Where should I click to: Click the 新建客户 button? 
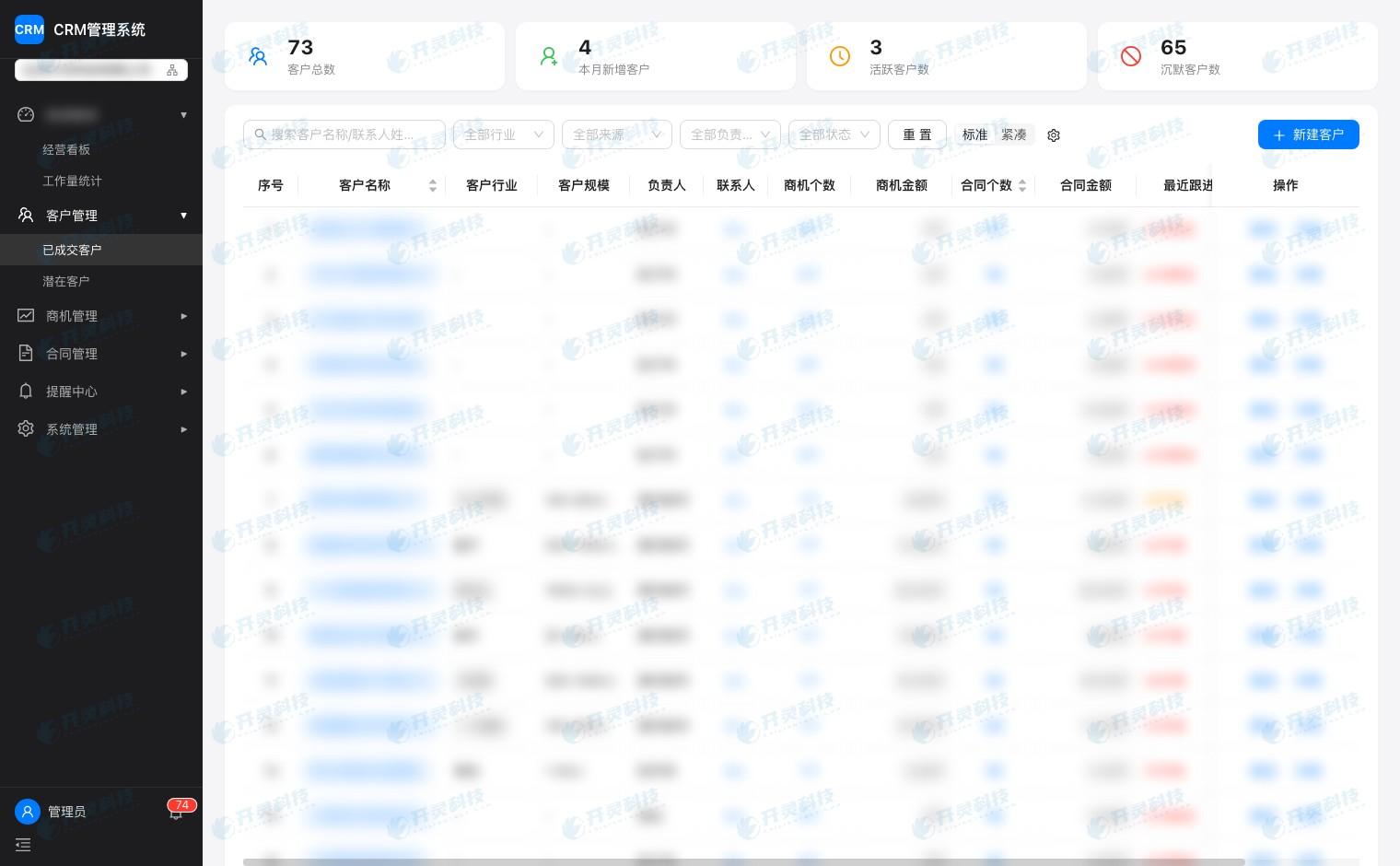[x=1309, y=135]
